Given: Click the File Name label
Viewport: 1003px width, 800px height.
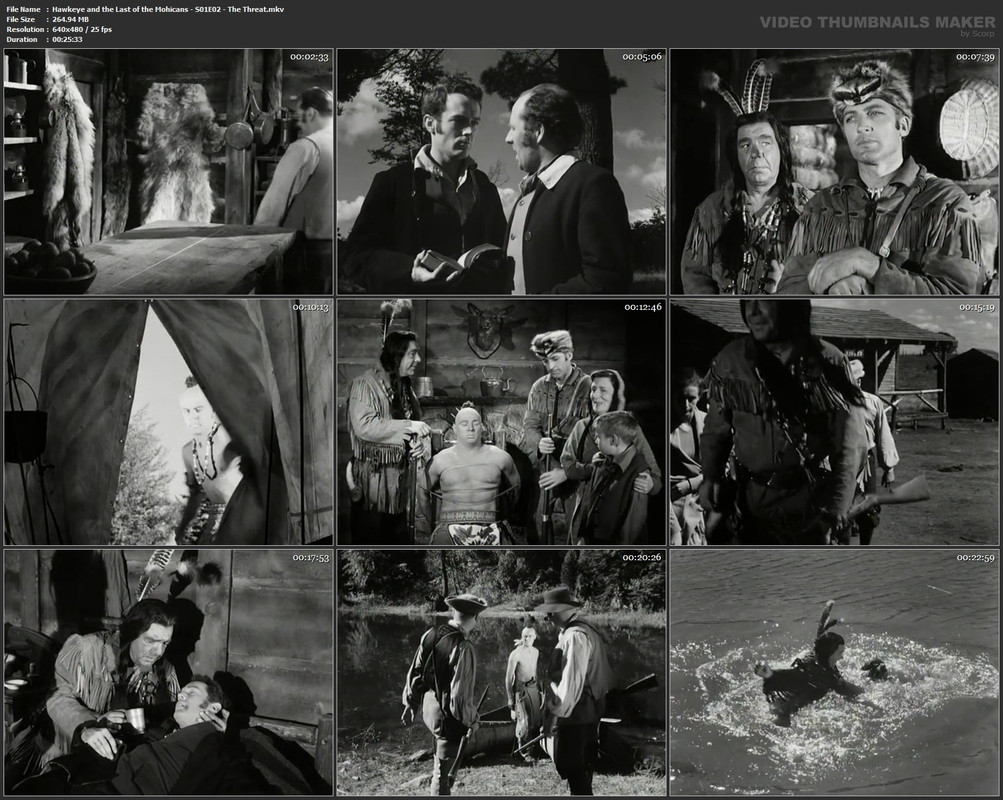Looking at the screenshot, I should tap(24, 10).
